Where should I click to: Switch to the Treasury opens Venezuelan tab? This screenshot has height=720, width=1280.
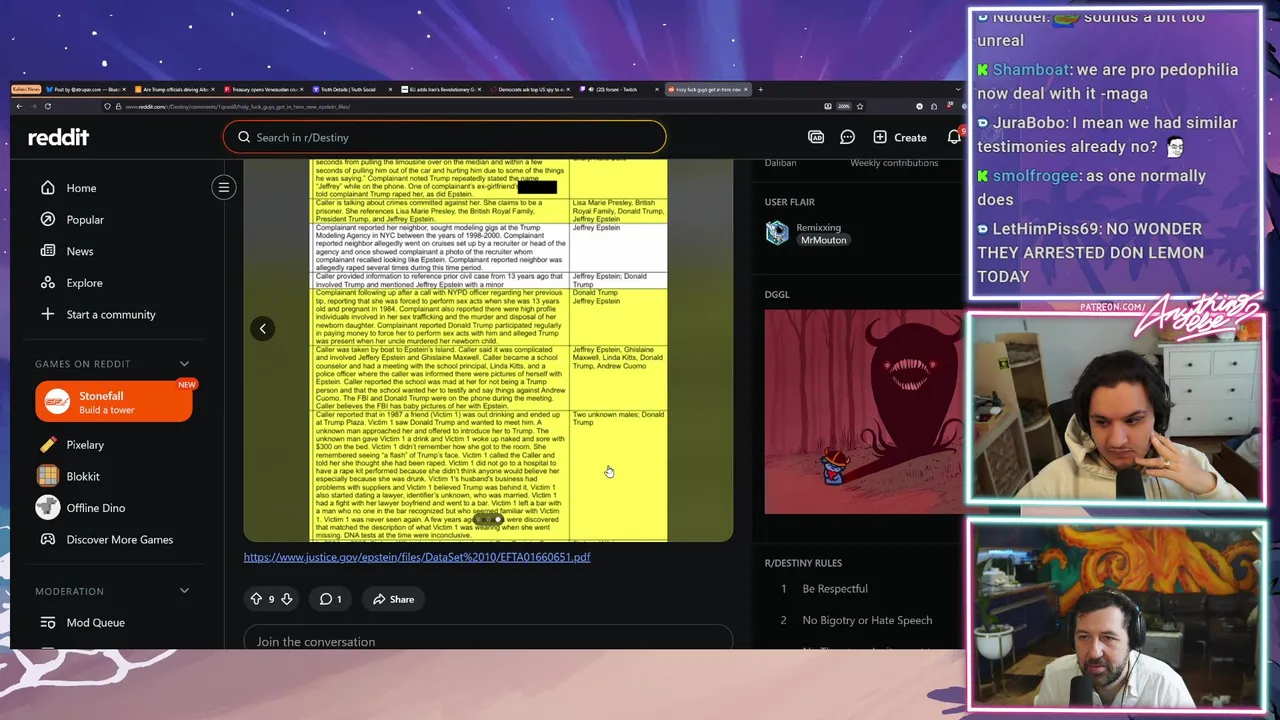click(263, 90)
